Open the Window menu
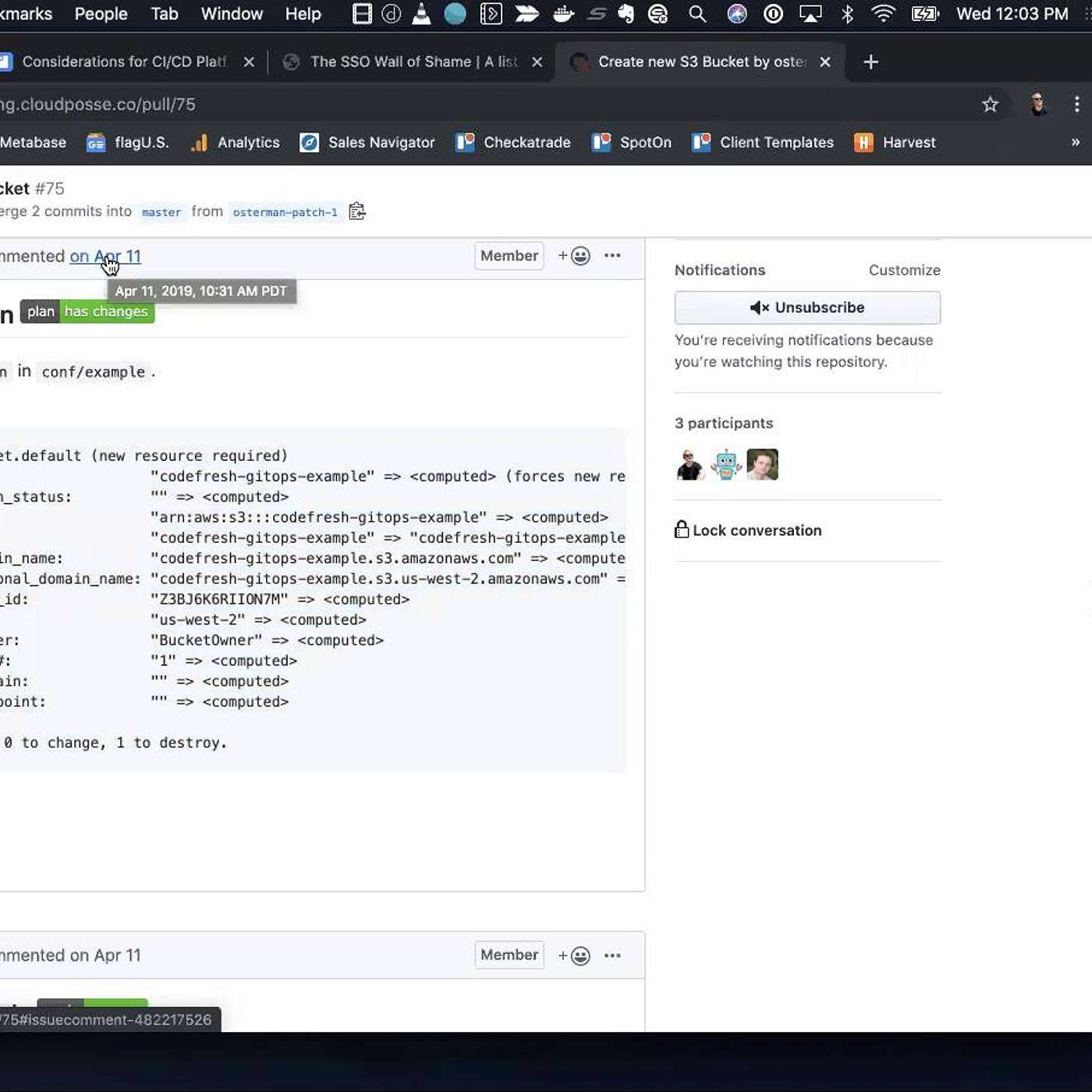This screenshot has width=1092, height=1092. tap(232, 14)
